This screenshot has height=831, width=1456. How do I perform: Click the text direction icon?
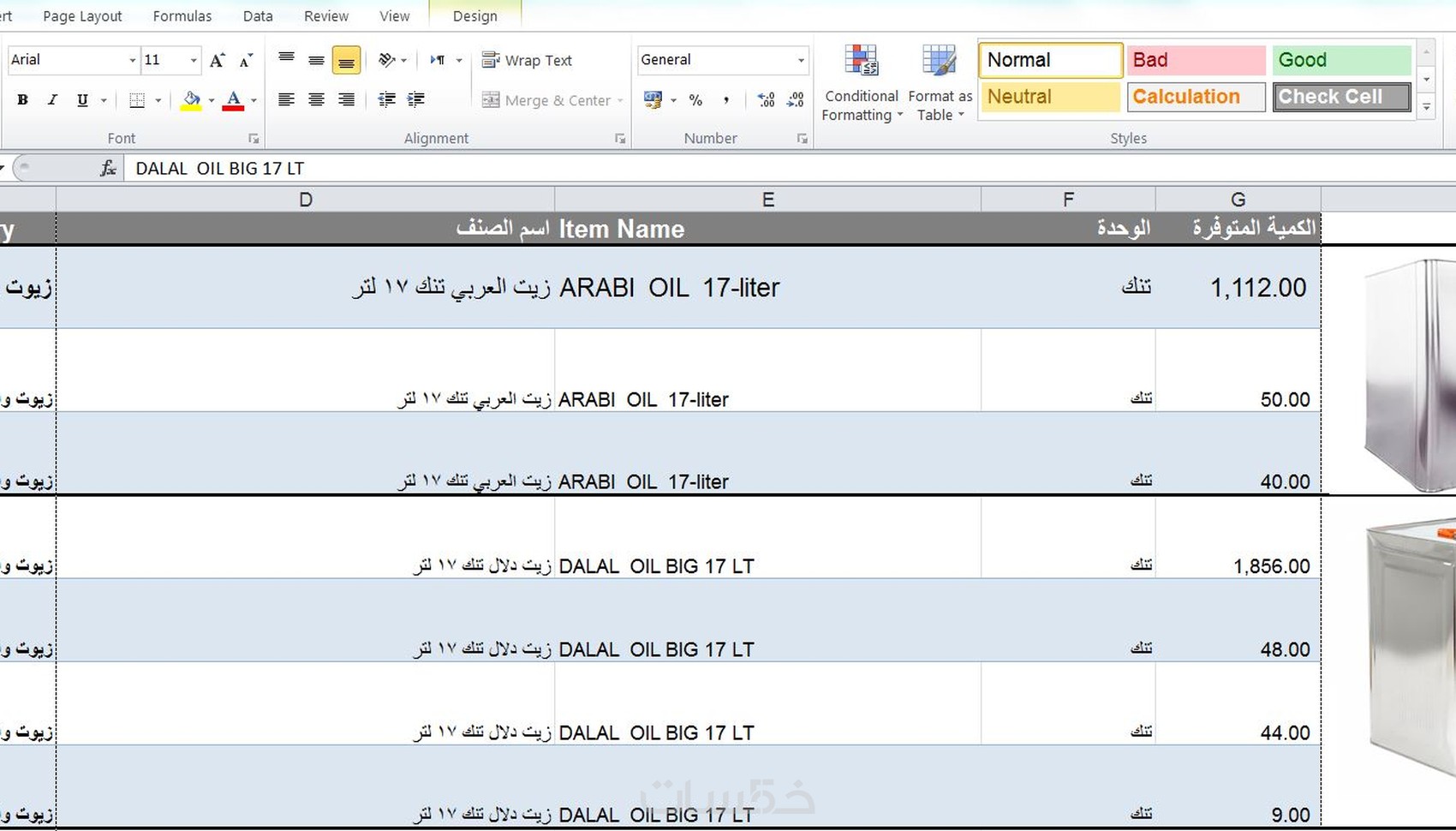pyautogui.click(x=438, y=60)
